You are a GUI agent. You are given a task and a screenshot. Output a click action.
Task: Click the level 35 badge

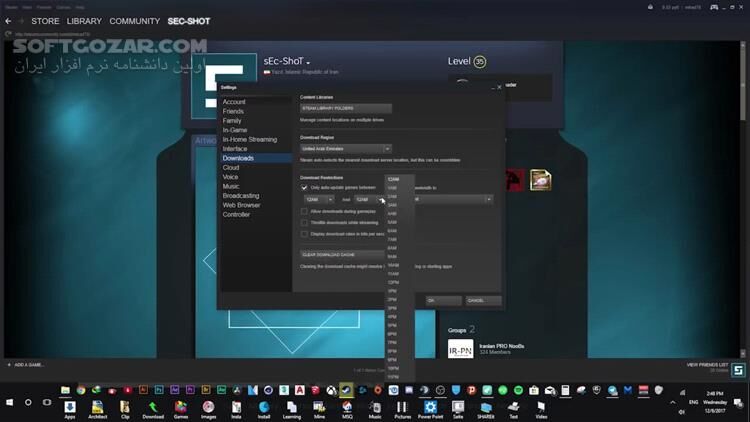tap(480, 62)
